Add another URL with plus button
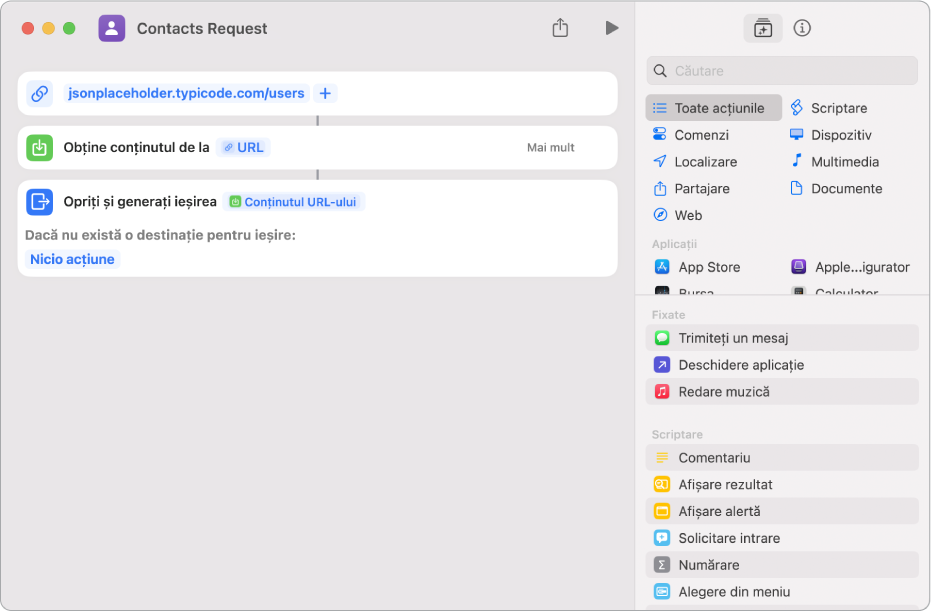 325,93
